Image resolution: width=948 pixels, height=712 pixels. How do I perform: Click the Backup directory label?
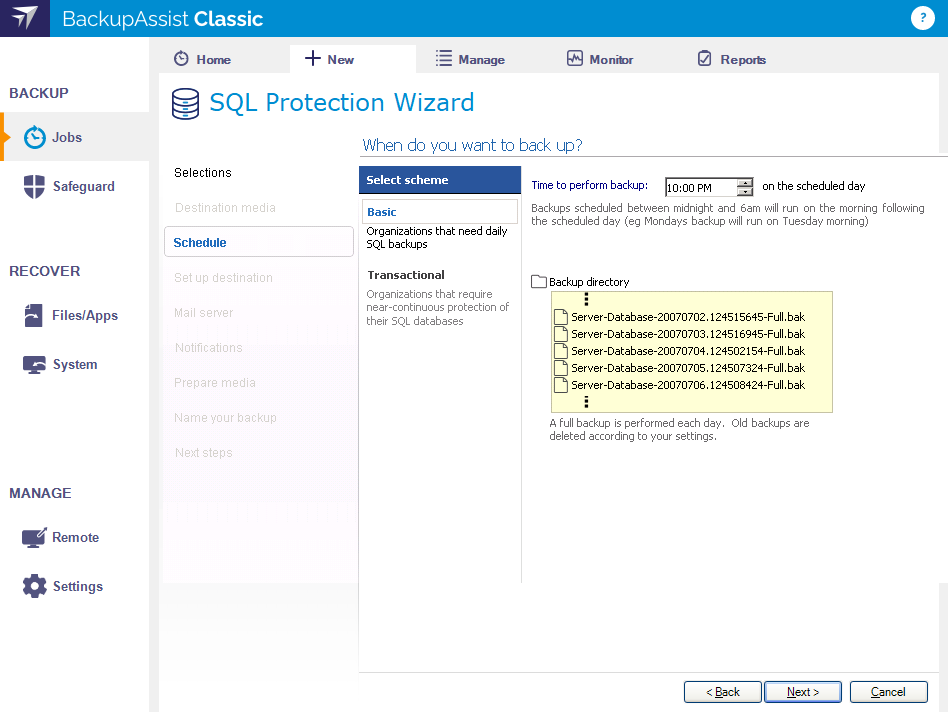coord(589,282)
